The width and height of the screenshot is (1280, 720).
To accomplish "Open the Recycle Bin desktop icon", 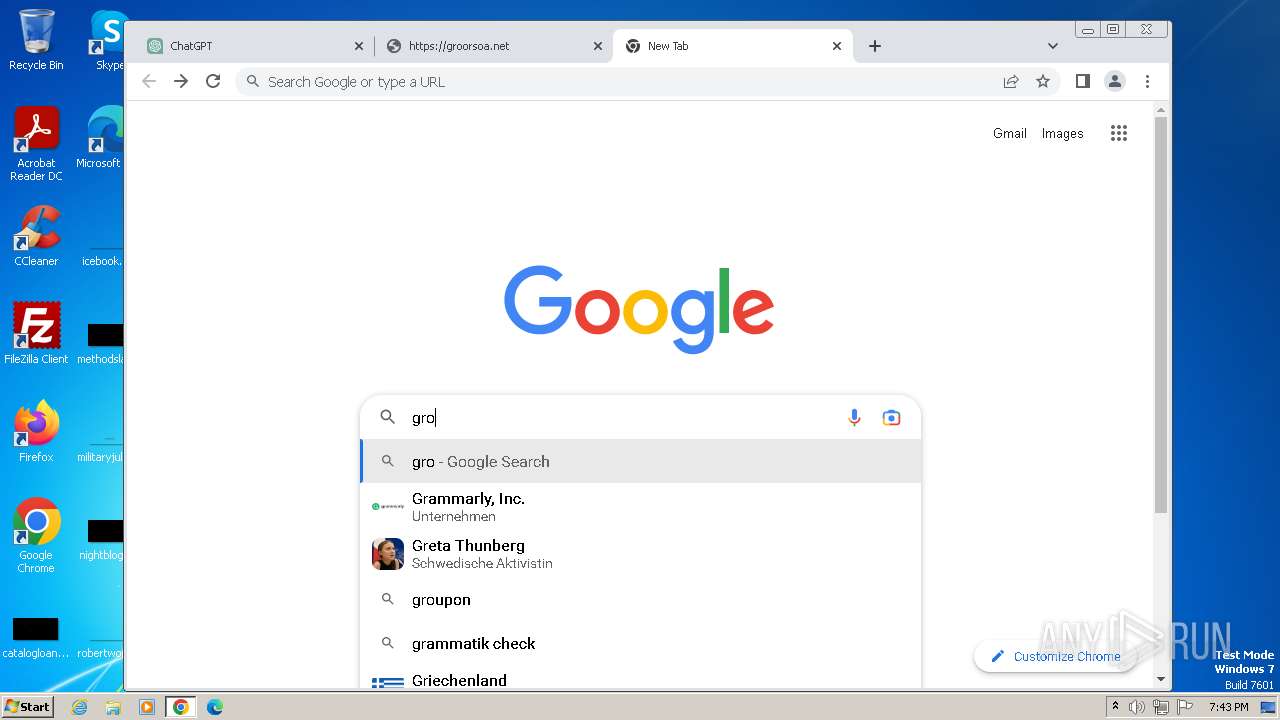I will (x=36, y=40).
